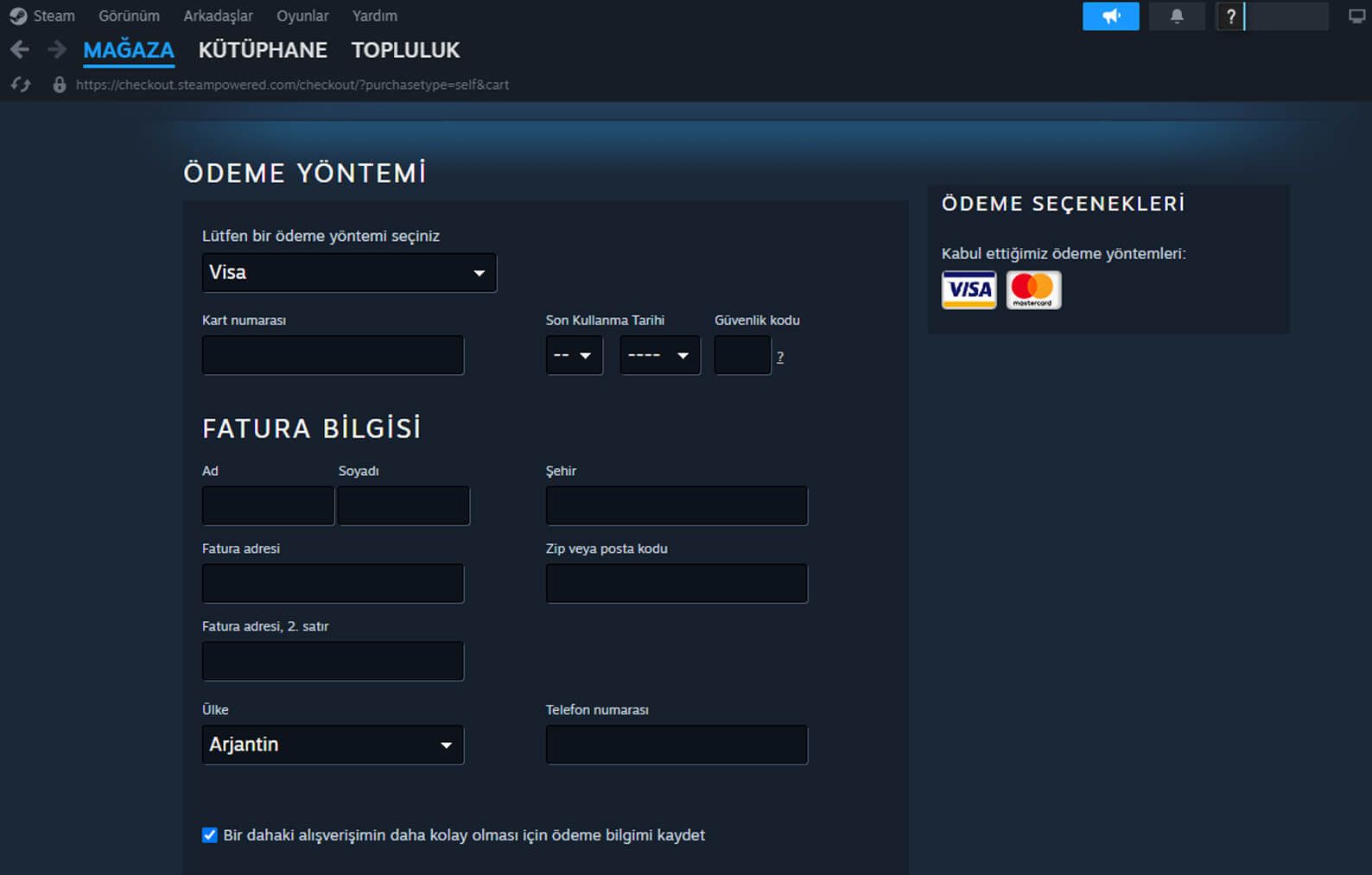Open the bell notifications
Viewport: 1372px width, 875px height.
(x=1177, y=16)
